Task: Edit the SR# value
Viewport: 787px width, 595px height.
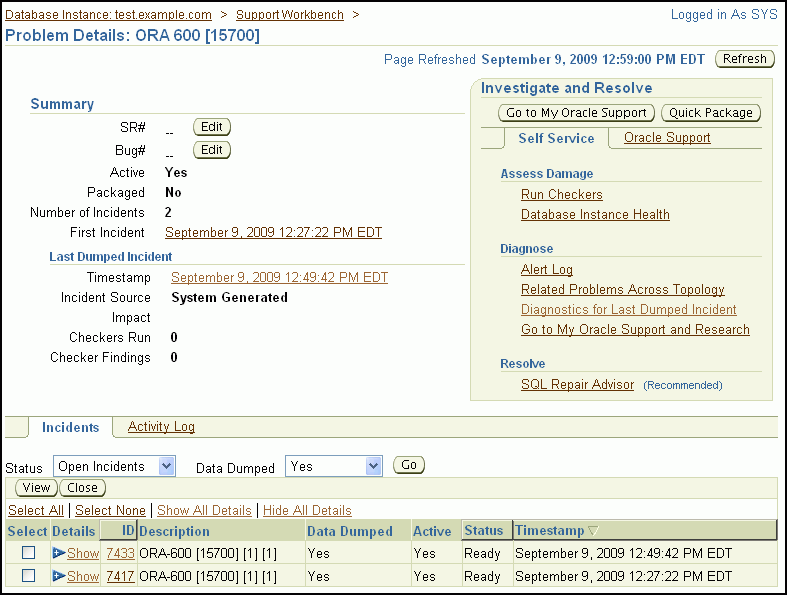Action: tap(211, 127)
